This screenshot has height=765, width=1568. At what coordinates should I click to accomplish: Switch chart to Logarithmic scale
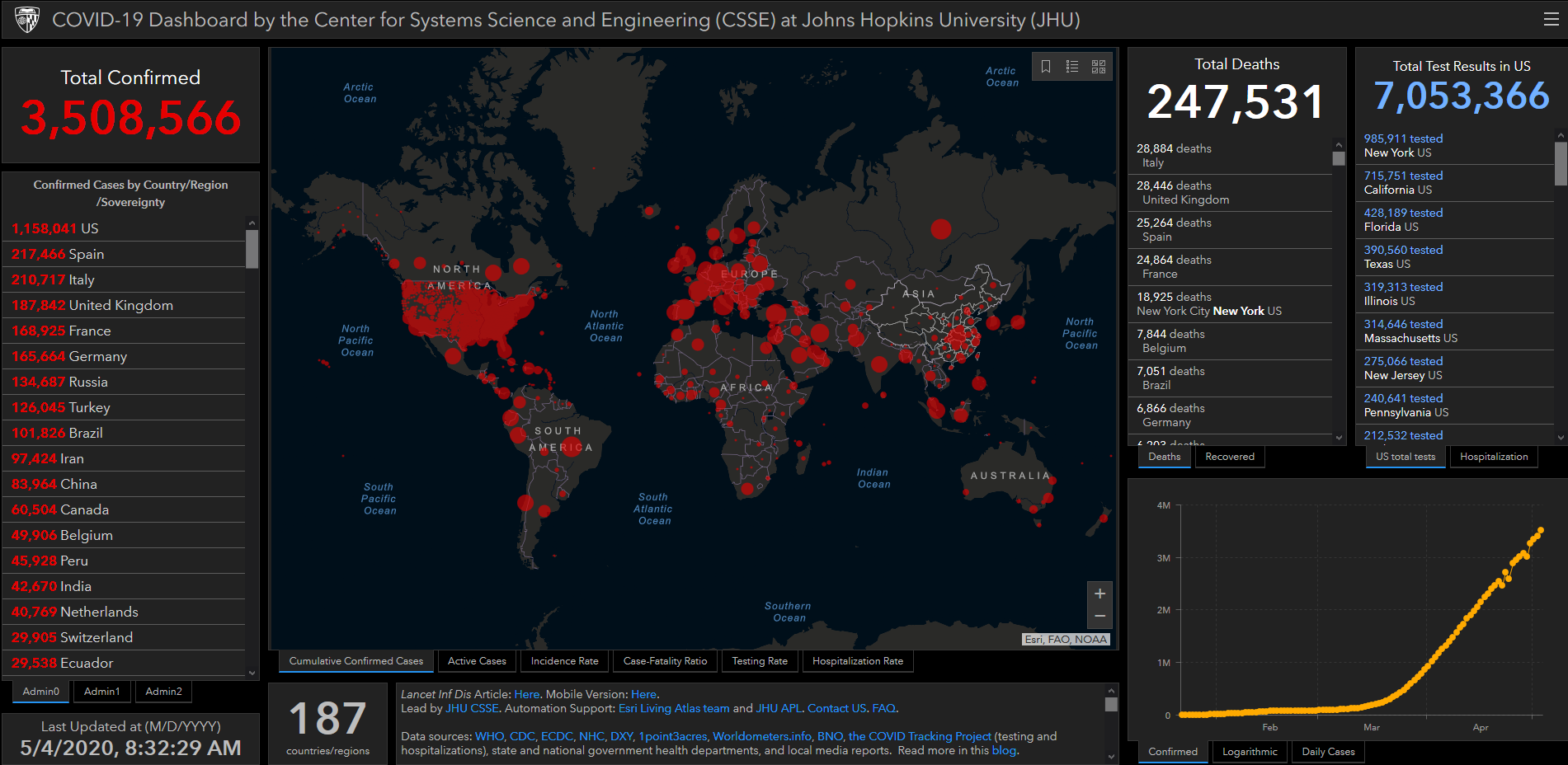point(1249,752)
